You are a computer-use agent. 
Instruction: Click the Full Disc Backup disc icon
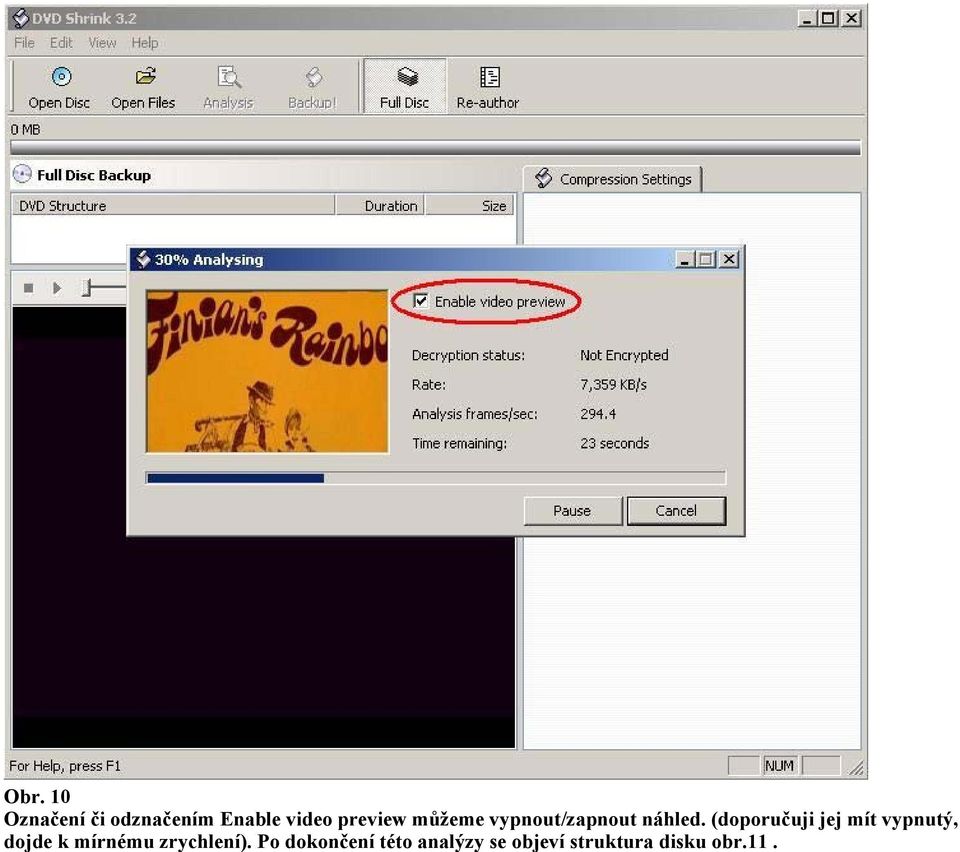pos(22,174)
